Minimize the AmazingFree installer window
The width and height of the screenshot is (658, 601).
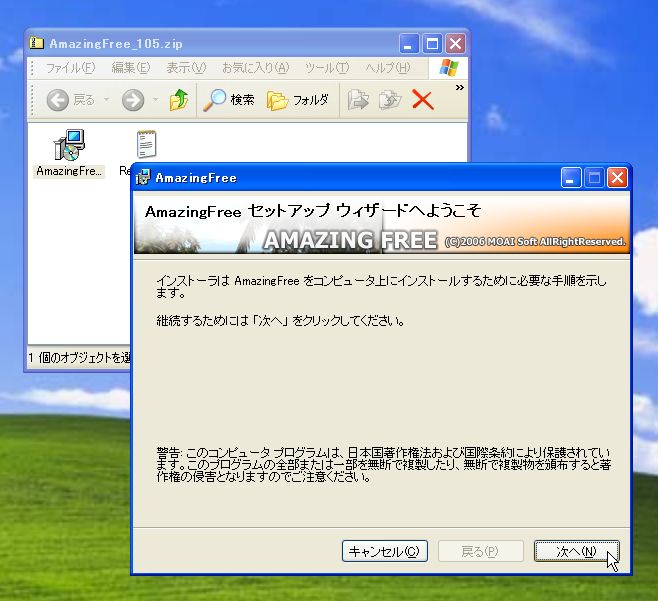(571, 178)
